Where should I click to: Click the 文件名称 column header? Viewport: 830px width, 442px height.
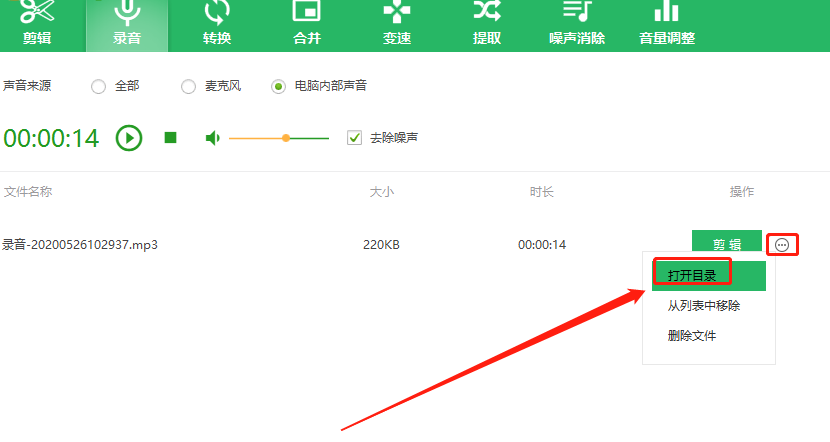[x=28, y=192]
